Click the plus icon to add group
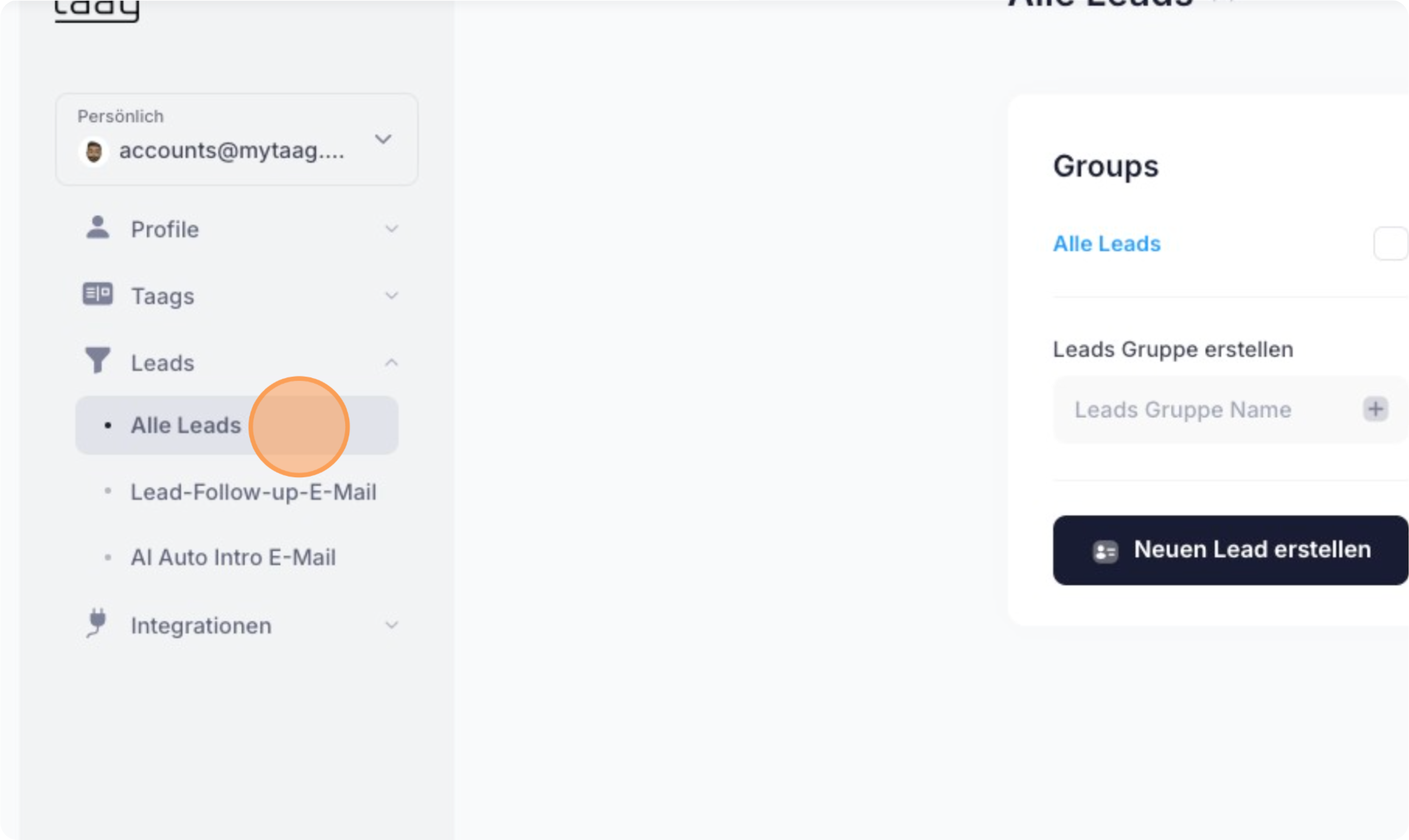 coord(1375,409)
